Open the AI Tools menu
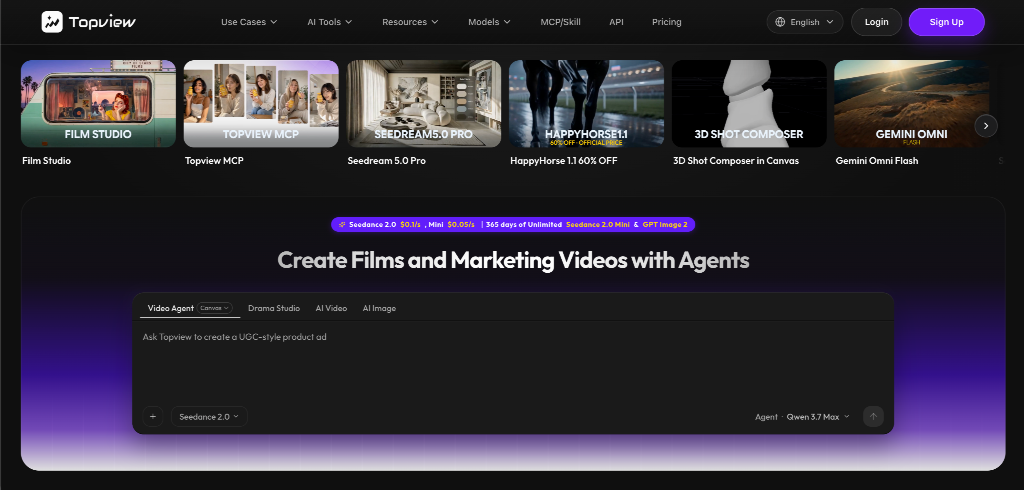This screenshot has height=490, width=1024. (330, 22)
